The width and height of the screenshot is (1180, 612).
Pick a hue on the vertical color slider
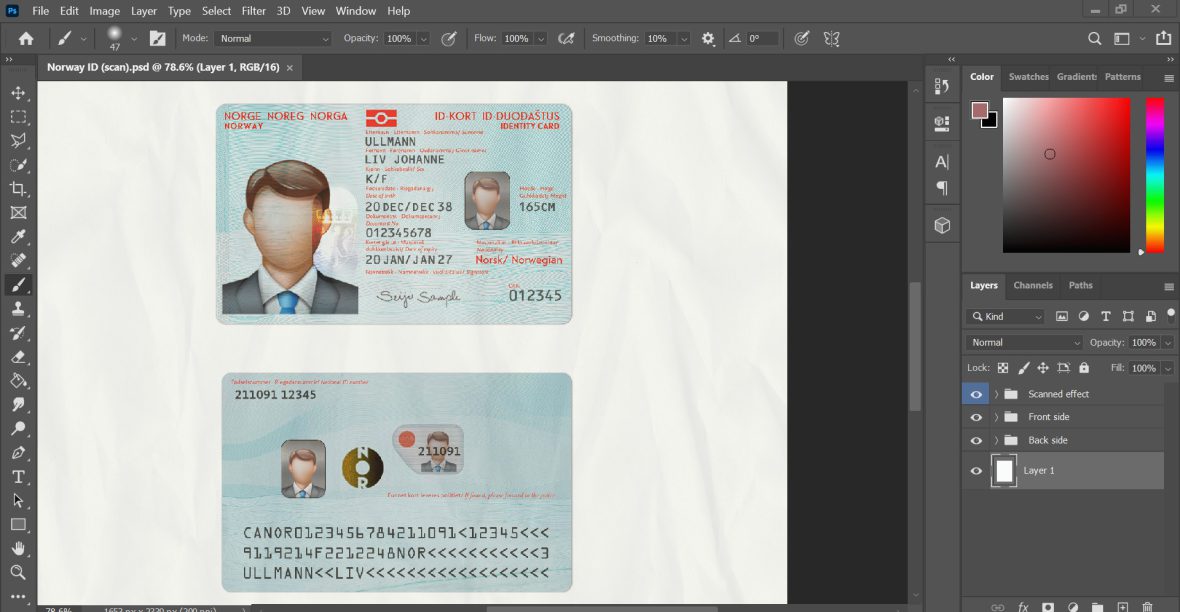[x=1155, y=175]
